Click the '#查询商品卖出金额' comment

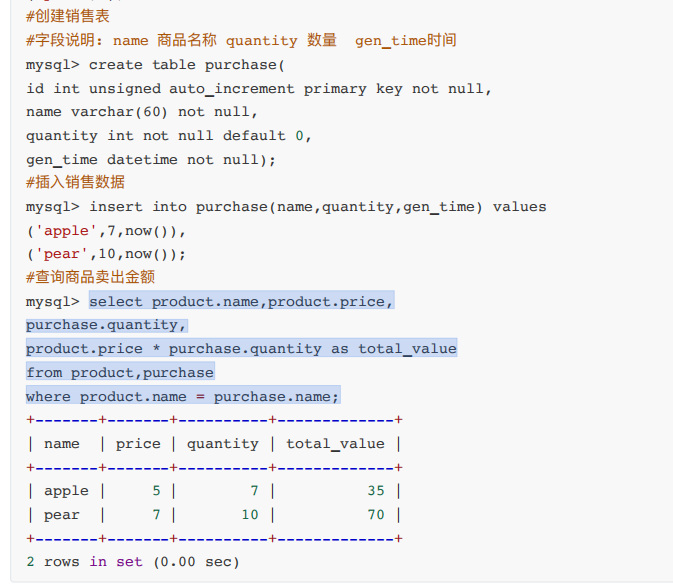(90, 277)
